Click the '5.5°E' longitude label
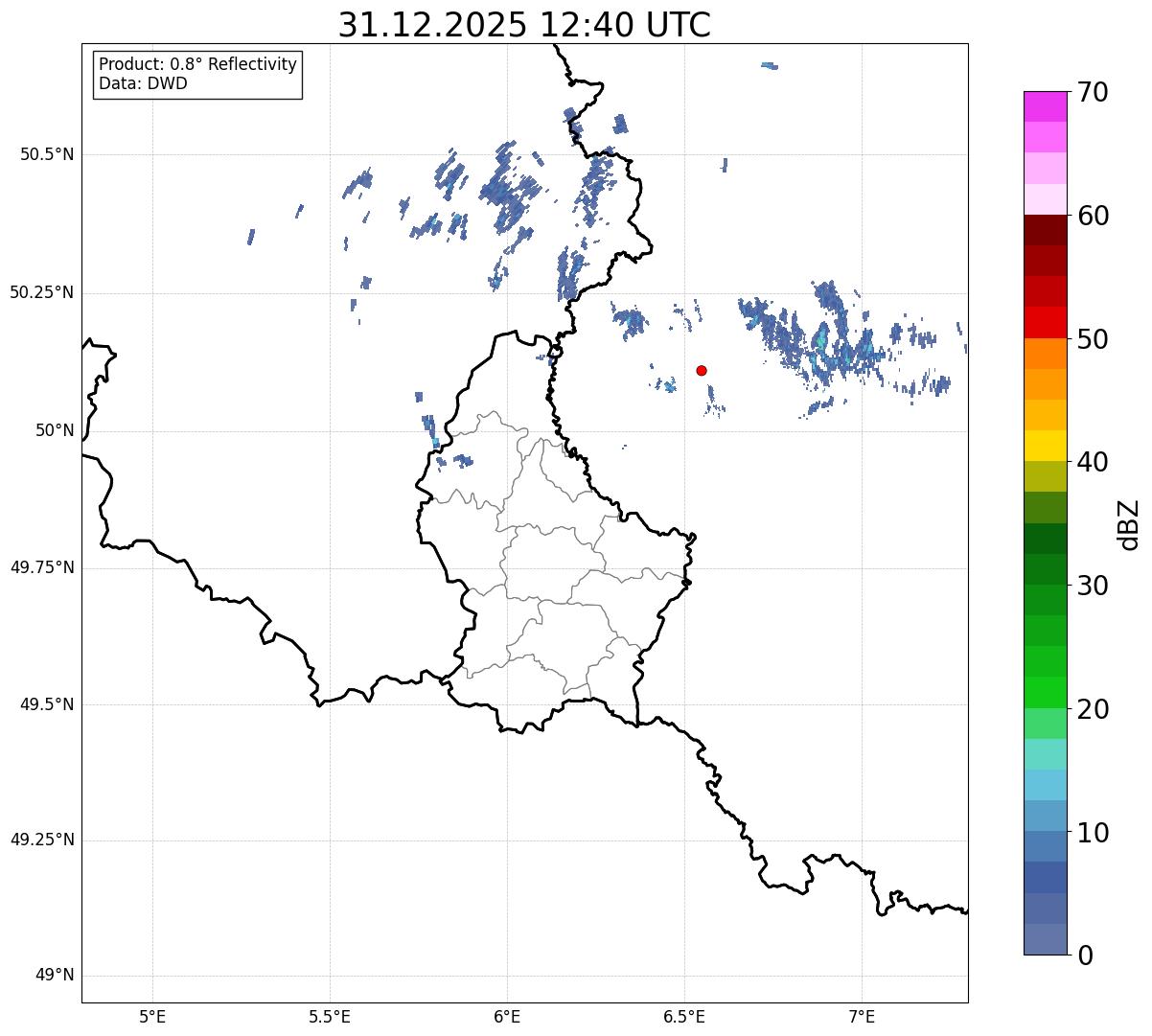This screenshot has height=1036, width=1152. [x=330, y=1016]
